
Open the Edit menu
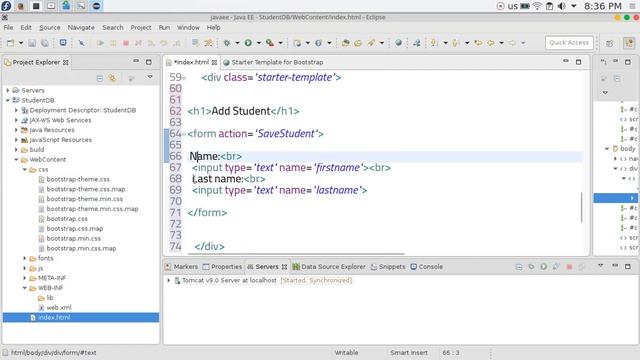click(26, 27)
